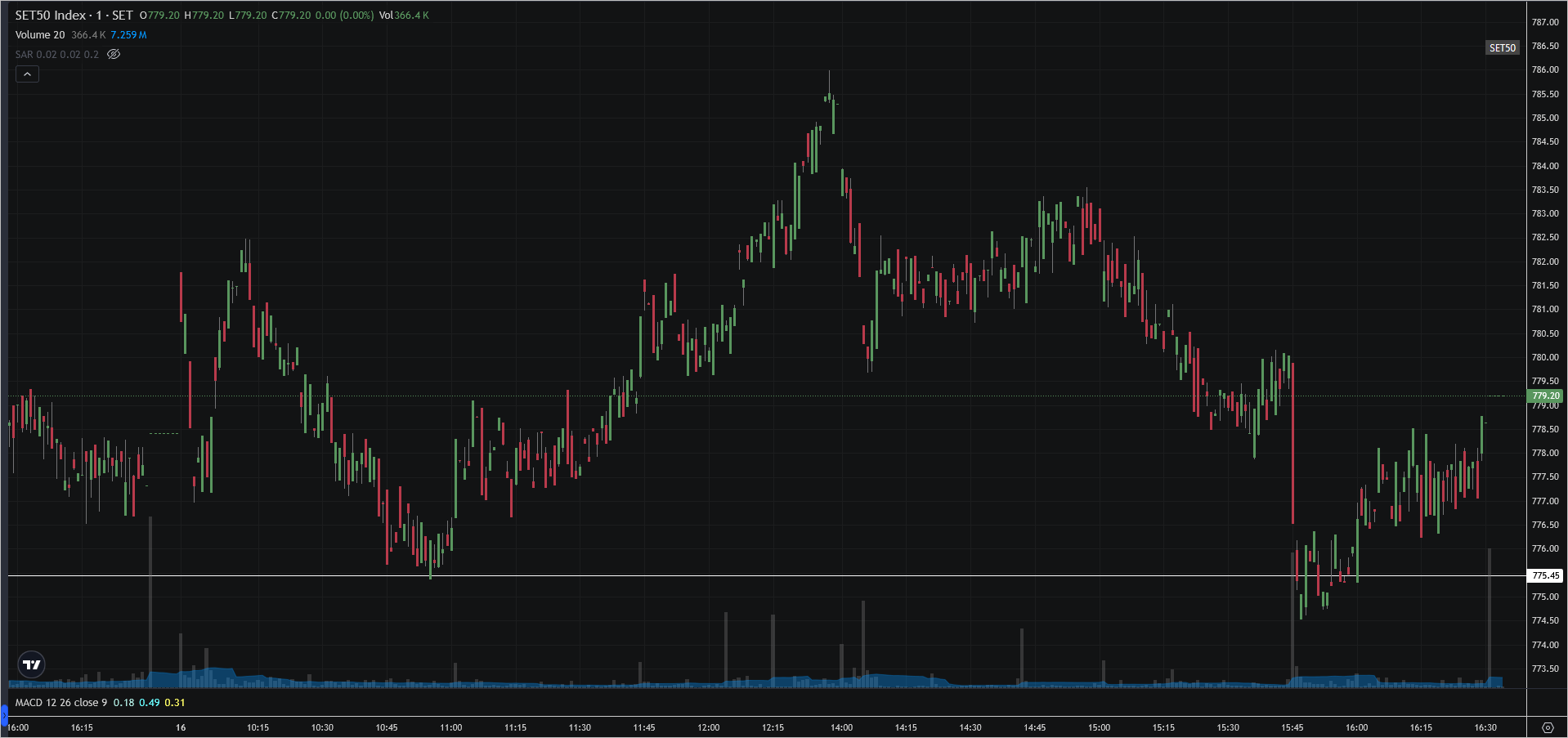The height and width of the screenshot is (738, 1568).
Task: Click MACD signal value 0.49
Action: click(150, 703)
